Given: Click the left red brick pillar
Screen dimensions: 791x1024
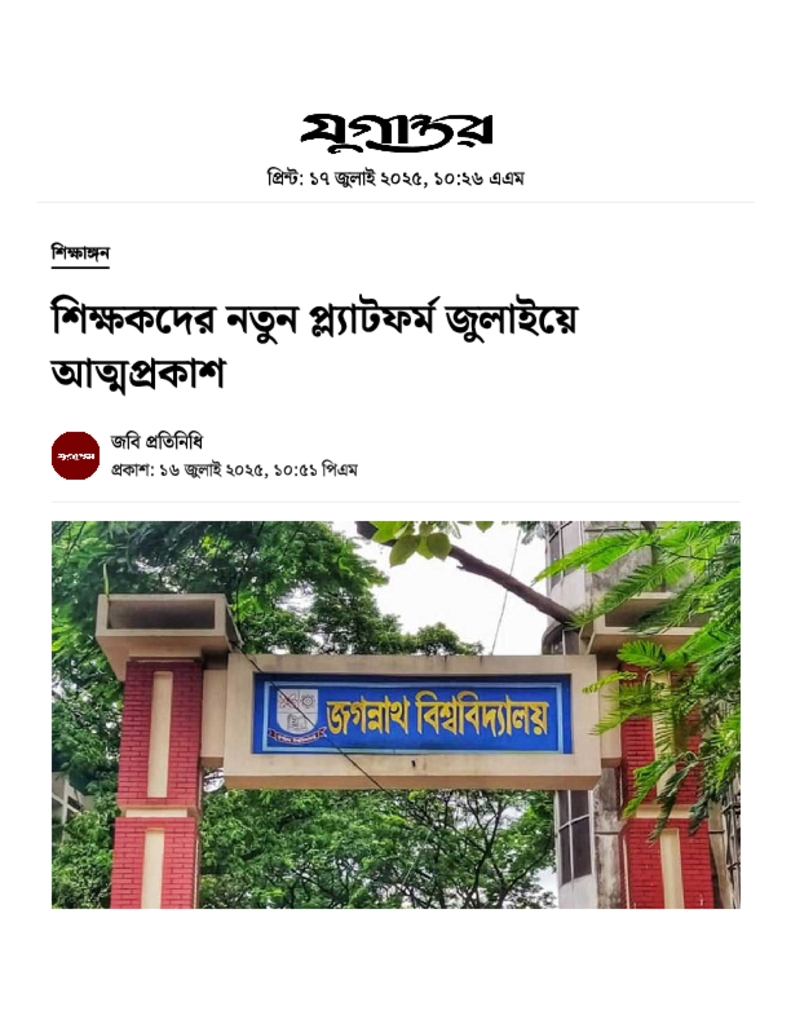Looking at the screenshot, I should pos(157,785).
